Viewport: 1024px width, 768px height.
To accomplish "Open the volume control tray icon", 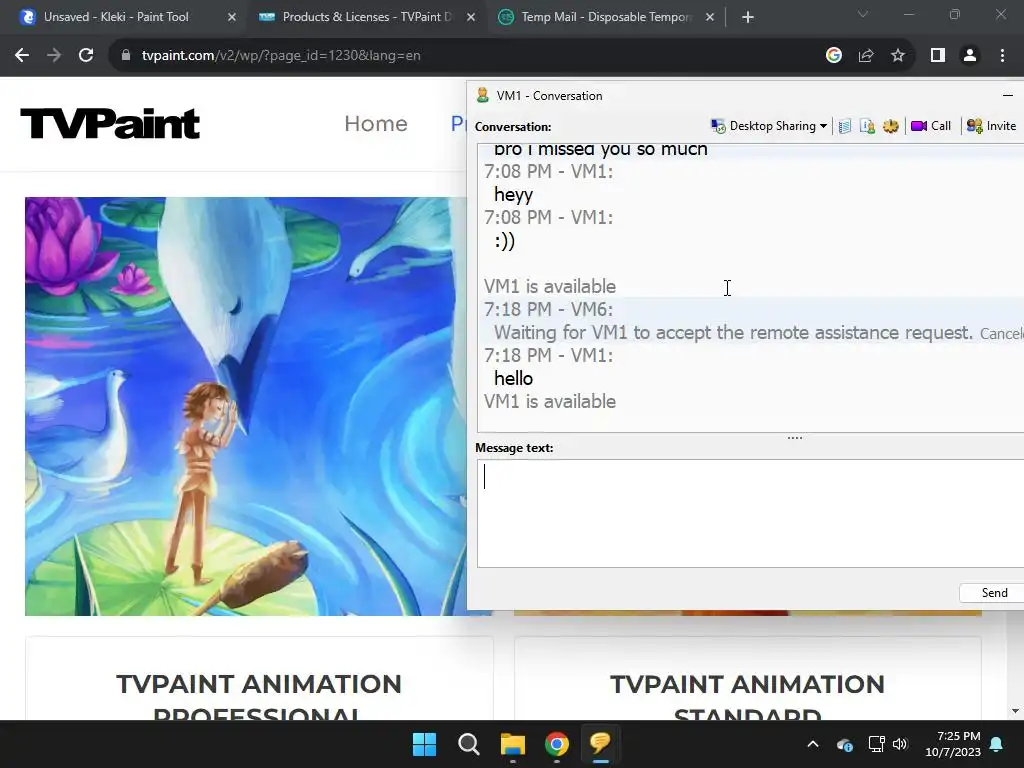I will coord(900,744).
